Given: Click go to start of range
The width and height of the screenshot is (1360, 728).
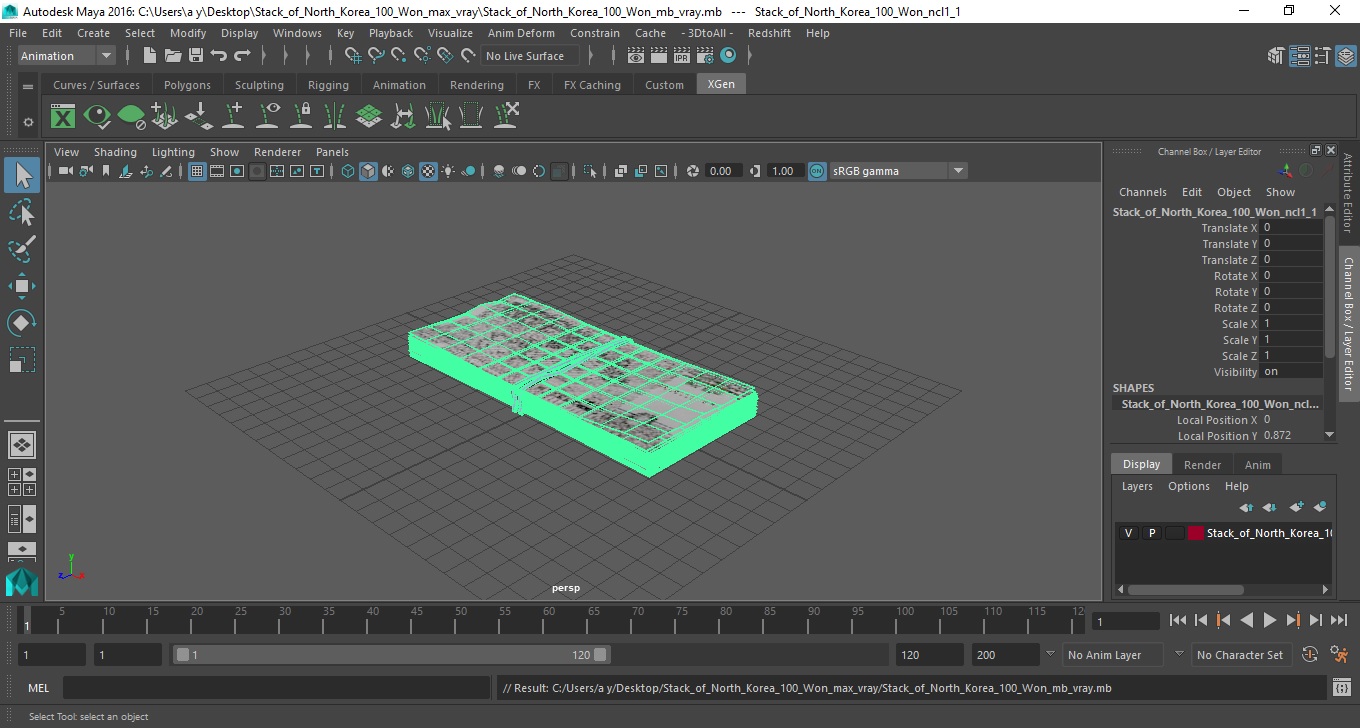Looking at the screenshot, I should point(1178,621).
